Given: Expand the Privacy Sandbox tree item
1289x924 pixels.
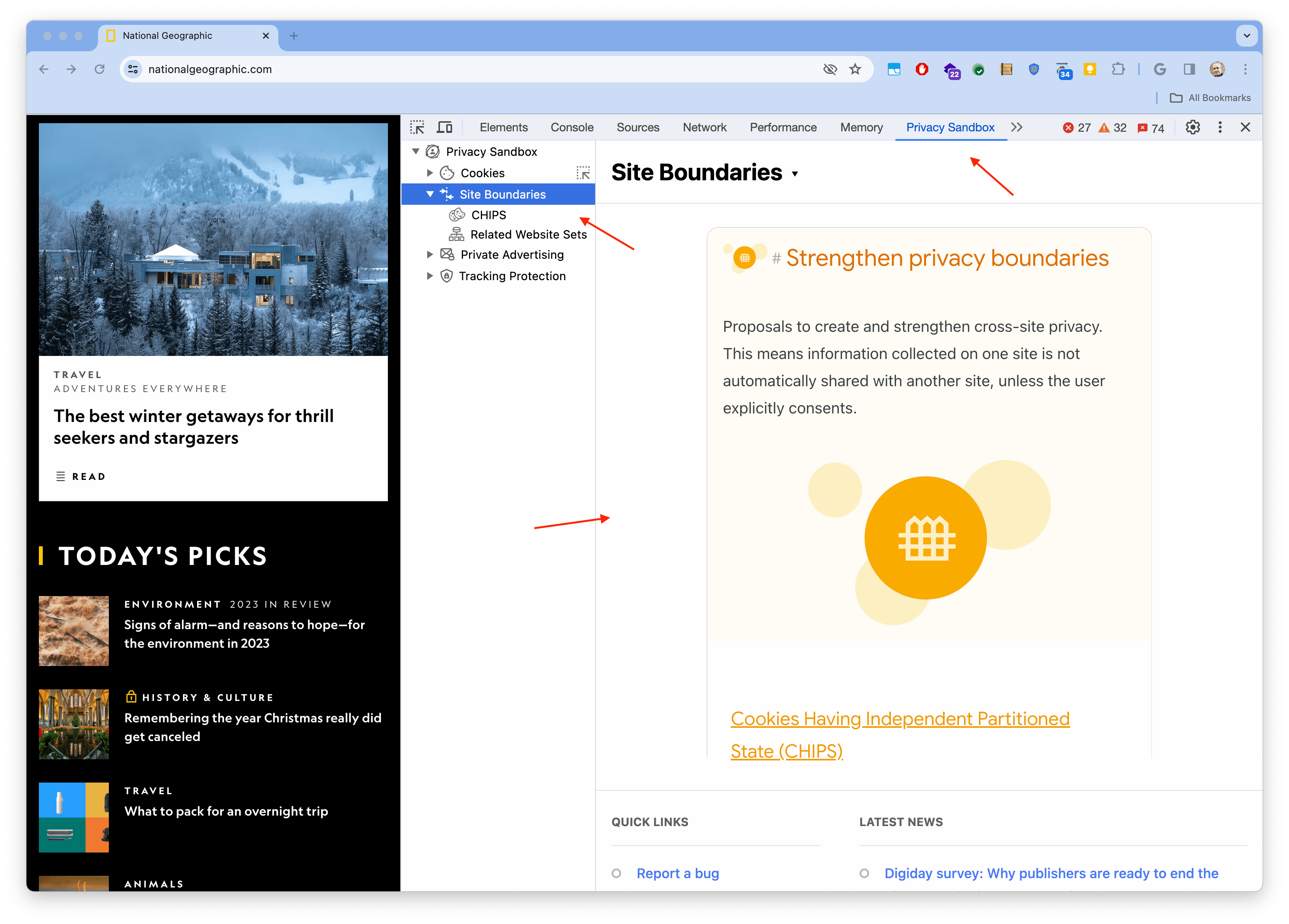Looking at the screenshot, I should tap(417, 152).
